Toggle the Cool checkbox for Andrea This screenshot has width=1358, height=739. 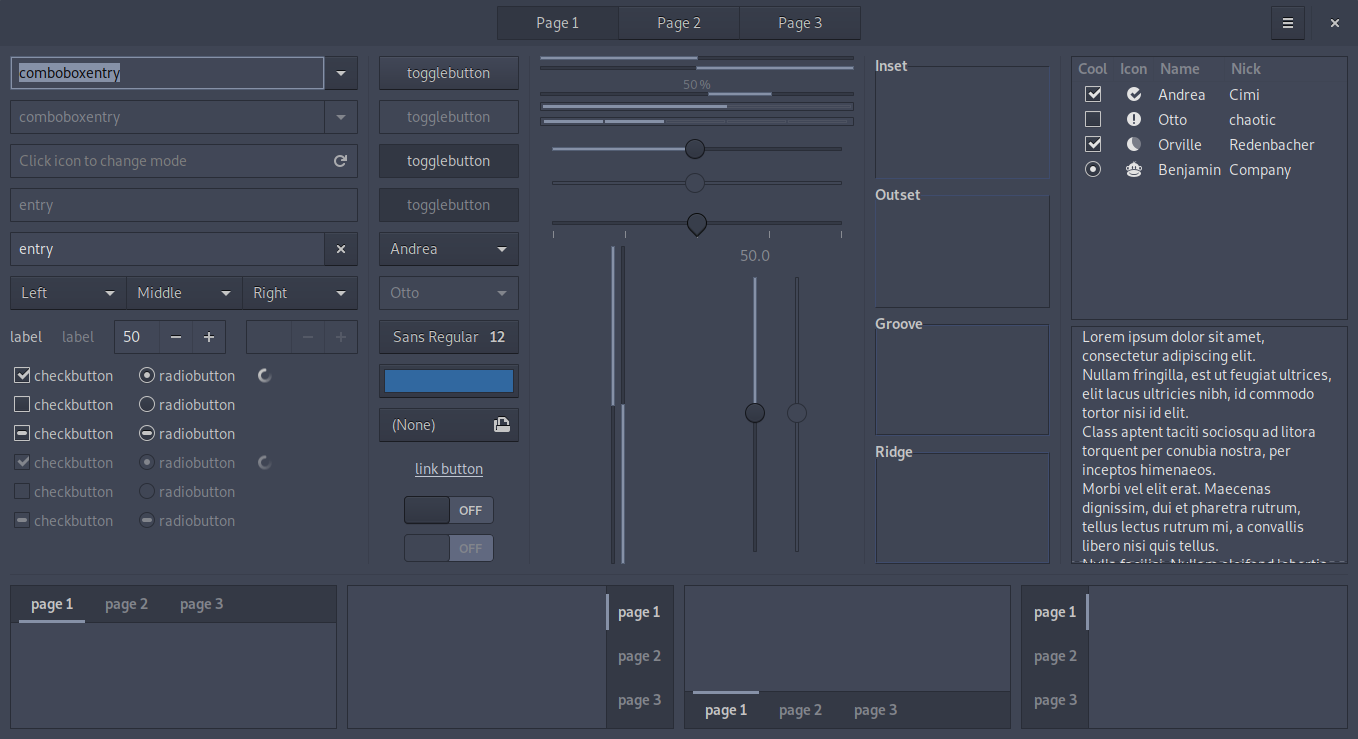click(x=1093, y=95)
